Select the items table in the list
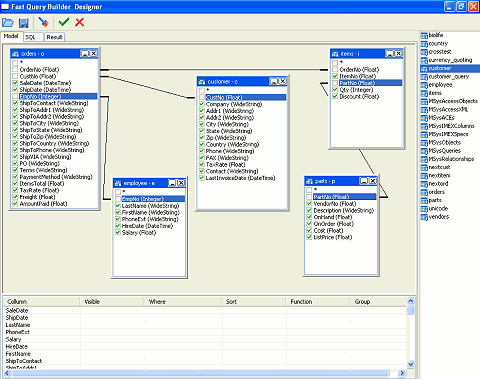Viewport: 480px width, 379px height. (435, 93)
